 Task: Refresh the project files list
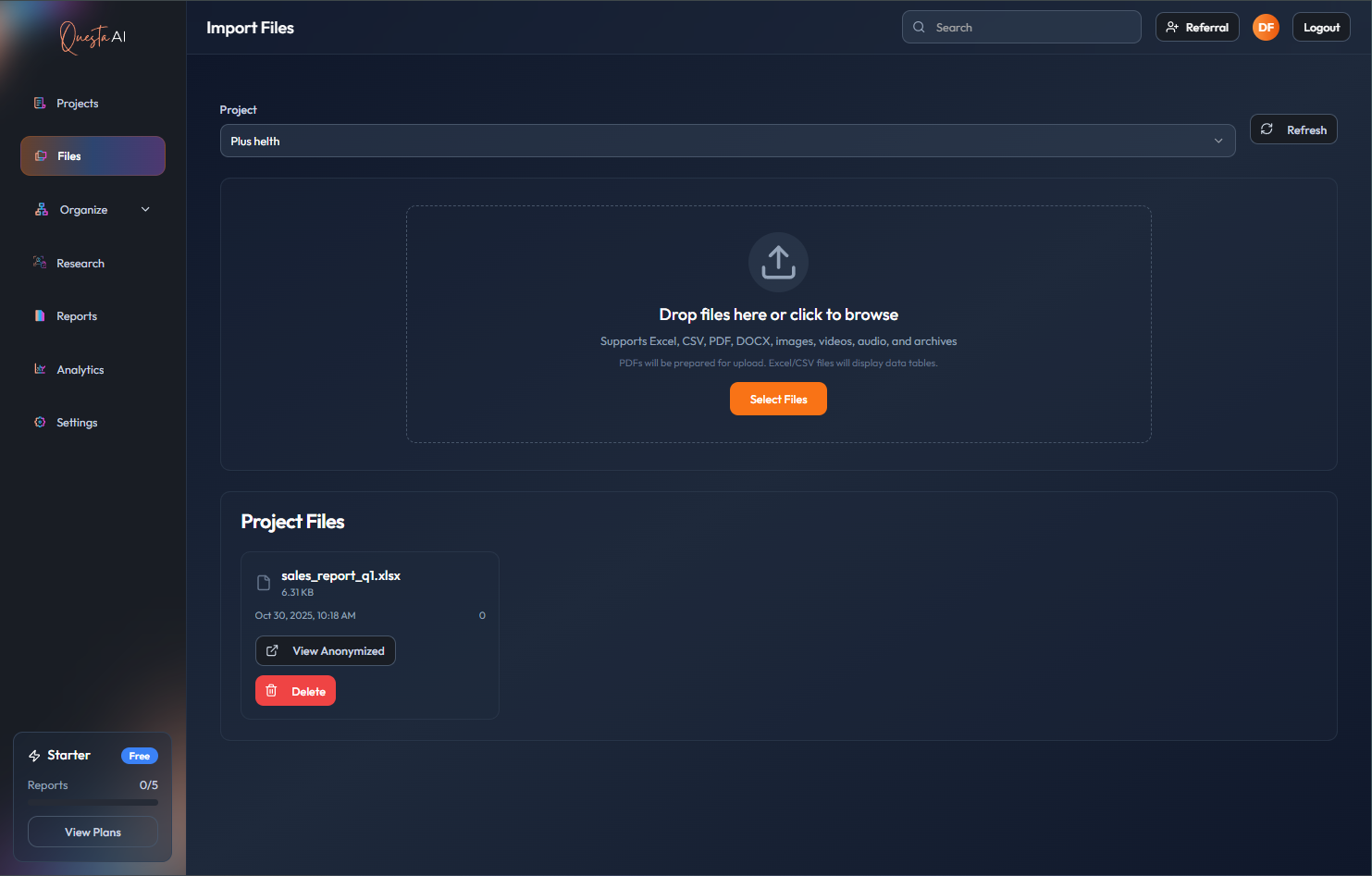pyautogui.click(x=1292, y=130)
